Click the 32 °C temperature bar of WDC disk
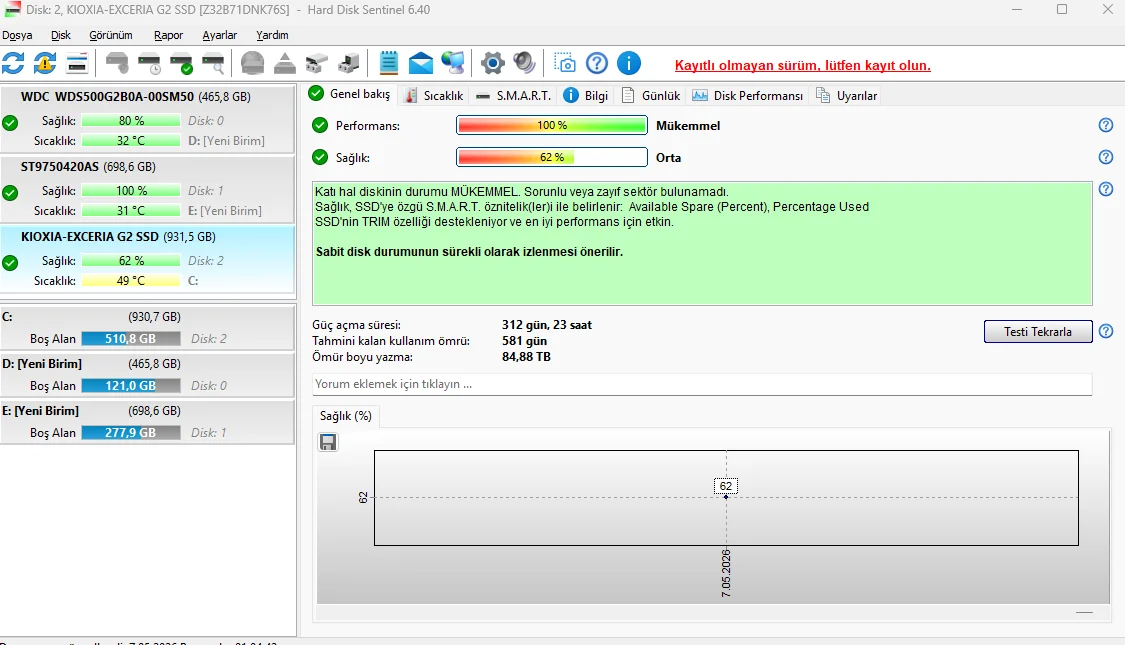Viewport: 1125px width, 645px height. click(x=131, y=141)
